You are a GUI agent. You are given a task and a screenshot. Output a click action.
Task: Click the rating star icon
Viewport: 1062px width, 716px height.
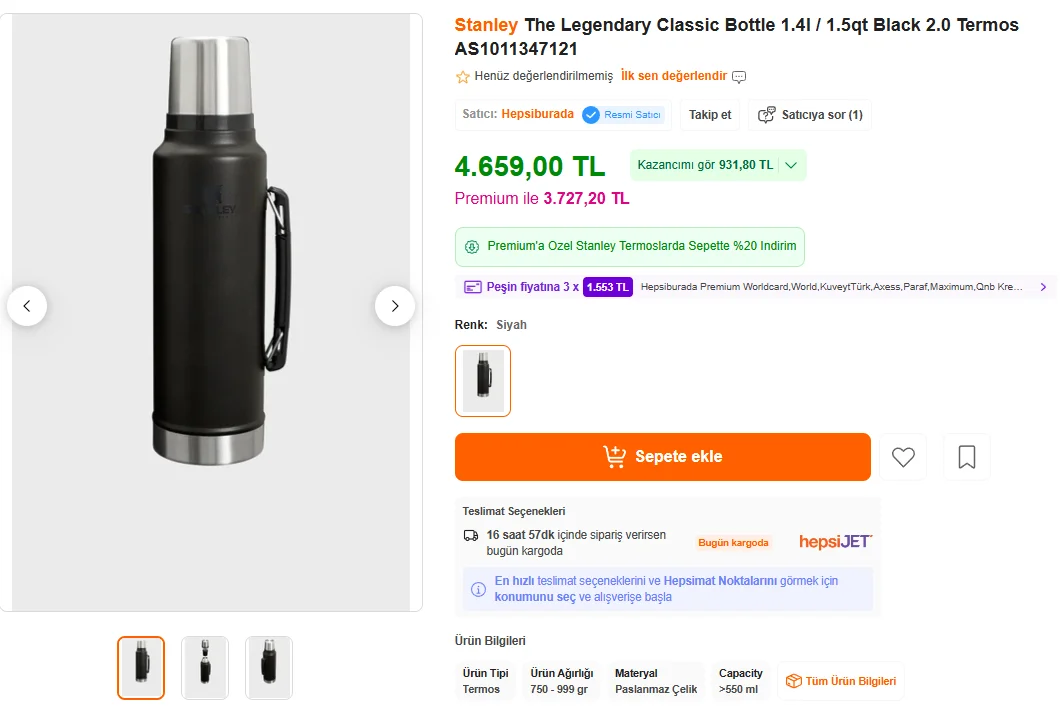pyautogui.click(x=463, y=77)
